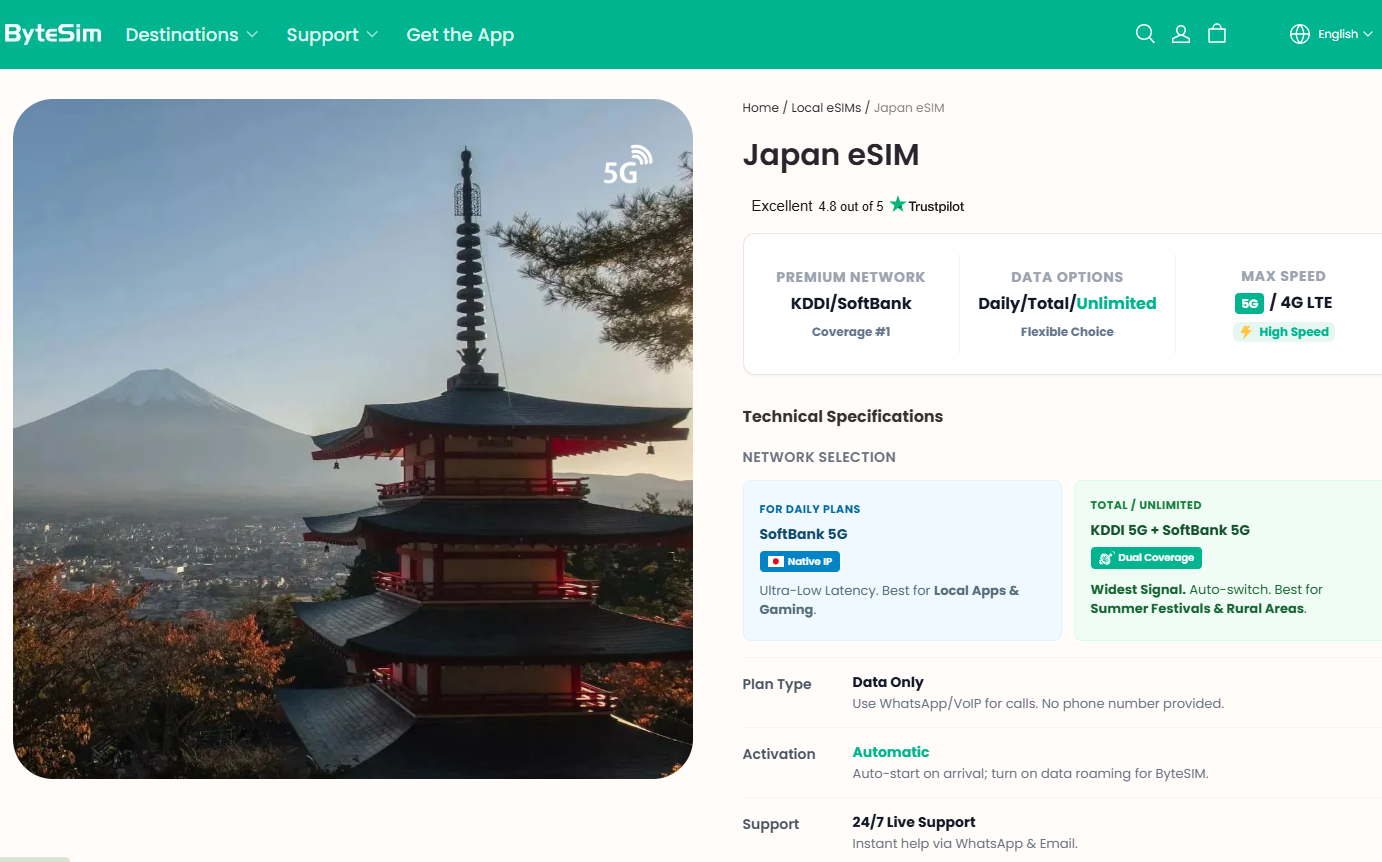This screenshot has height=862, width=1382.
Task: Expand the Support menu
Action: pos(332,34)
